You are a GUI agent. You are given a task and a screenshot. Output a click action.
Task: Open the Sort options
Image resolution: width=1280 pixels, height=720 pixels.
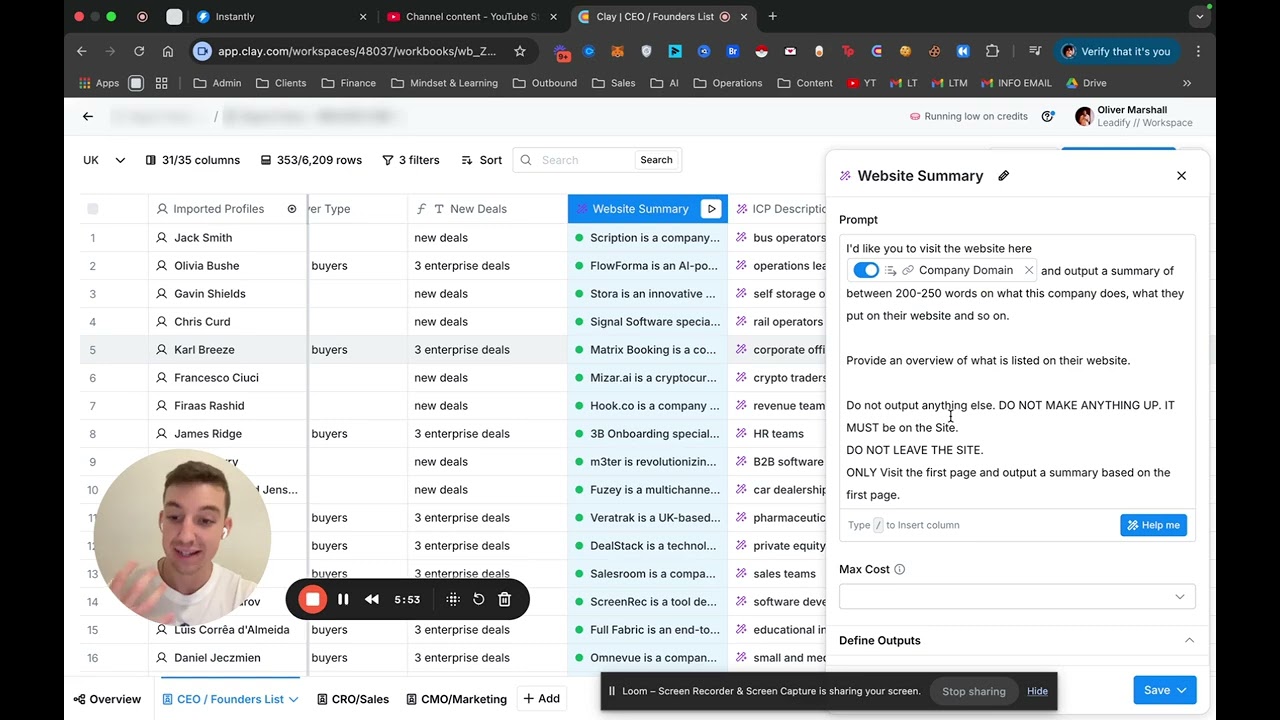pos(482,160)
